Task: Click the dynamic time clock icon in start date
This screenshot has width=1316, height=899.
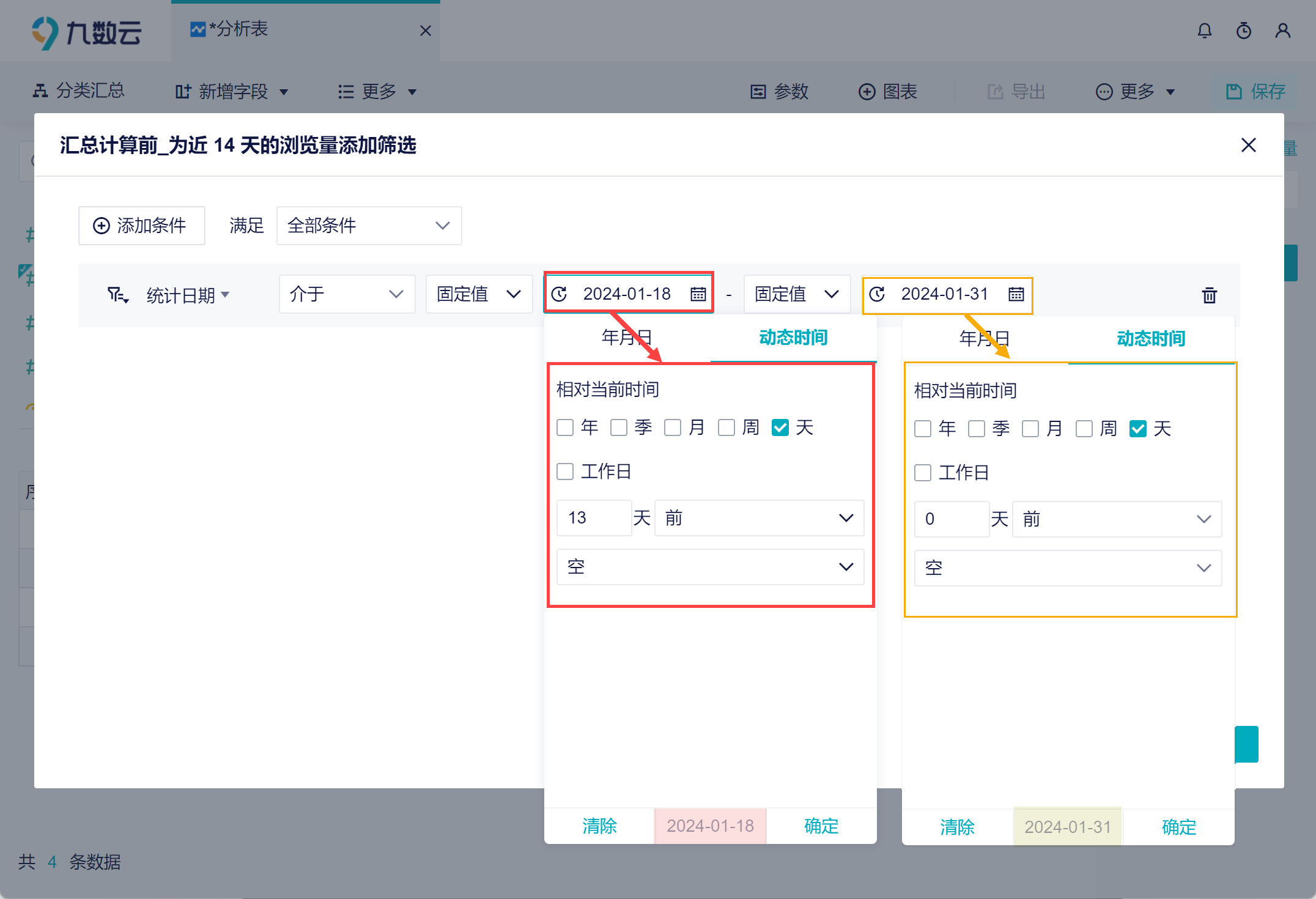Action: click(559, 294)
